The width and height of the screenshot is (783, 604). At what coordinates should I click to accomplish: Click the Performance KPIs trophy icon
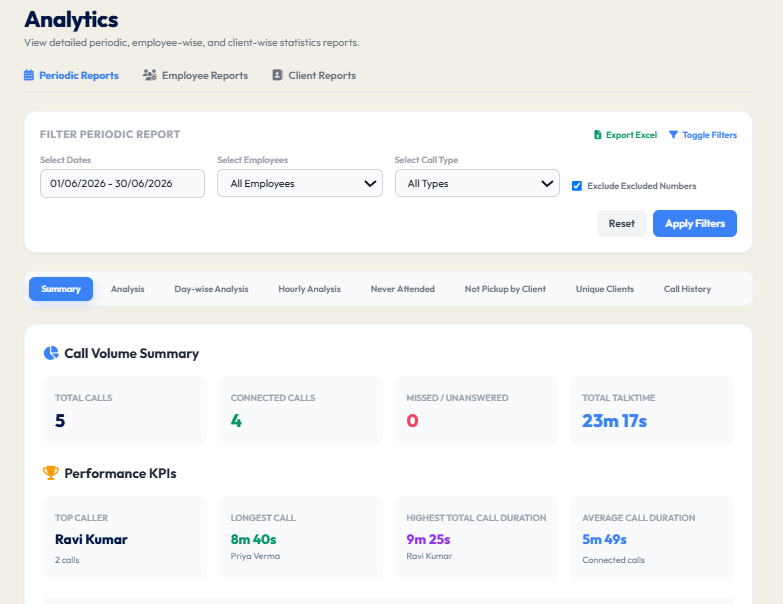[50, 473]
